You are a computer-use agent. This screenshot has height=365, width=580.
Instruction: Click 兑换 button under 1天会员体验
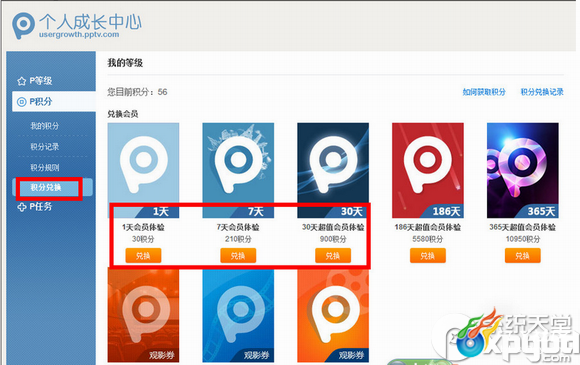[143, 256]
